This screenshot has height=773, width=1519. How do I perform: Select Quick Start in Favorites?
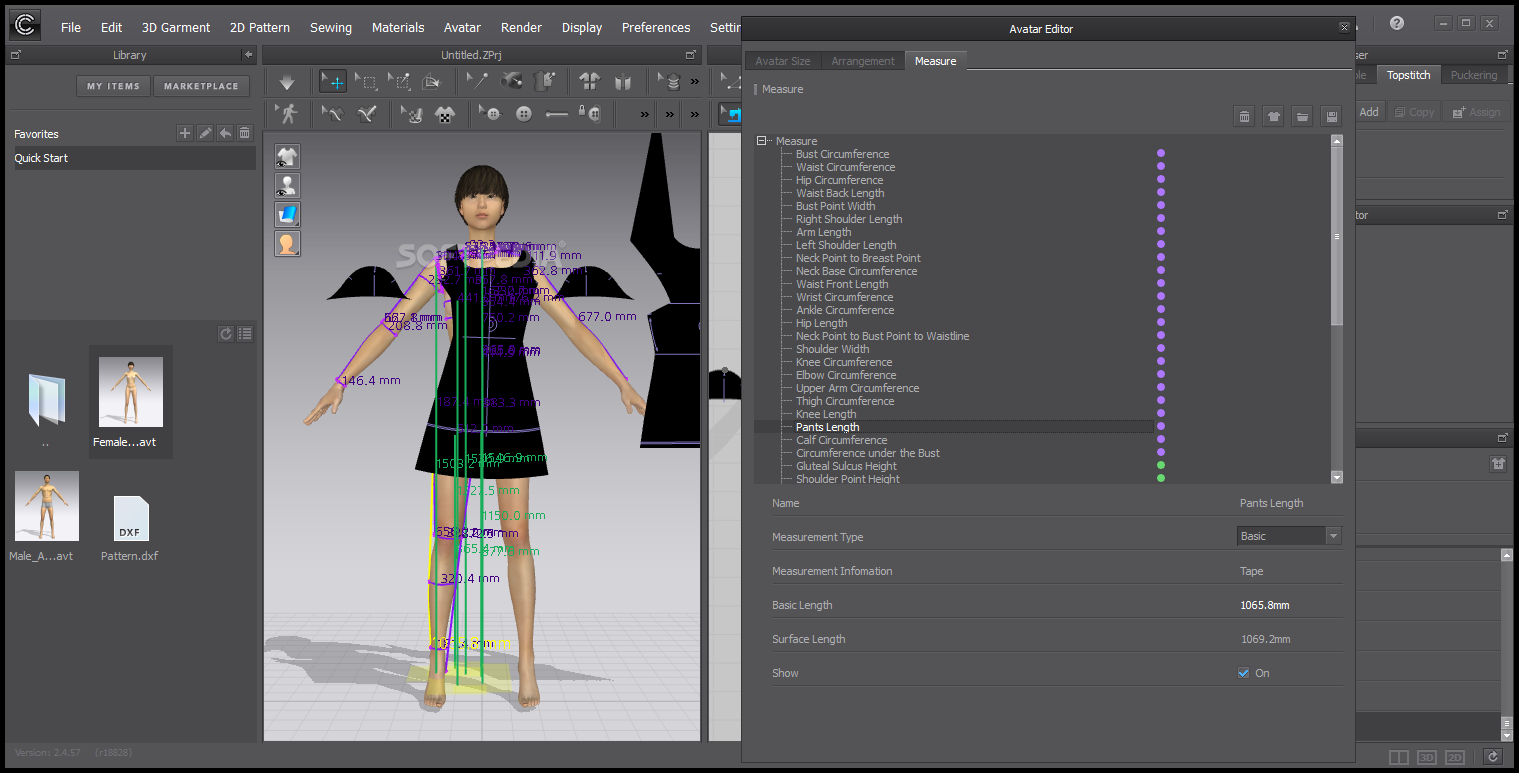[x=133, y=158]
